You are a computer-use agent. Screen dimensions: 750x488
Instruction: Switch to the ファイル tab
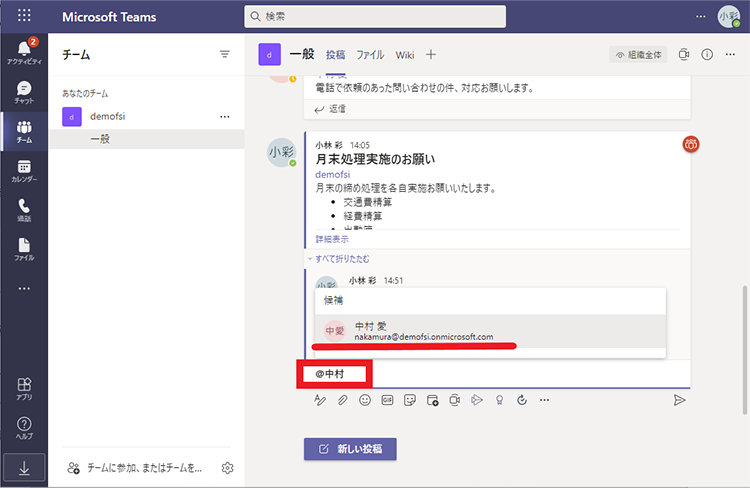click(x=370, y=55)
